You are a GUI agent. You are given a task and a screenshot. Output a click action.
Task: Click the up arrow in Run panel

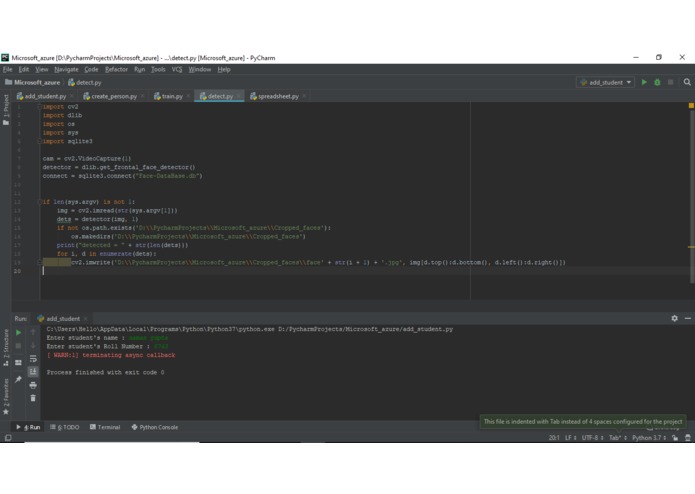click(x=33, y=332)
